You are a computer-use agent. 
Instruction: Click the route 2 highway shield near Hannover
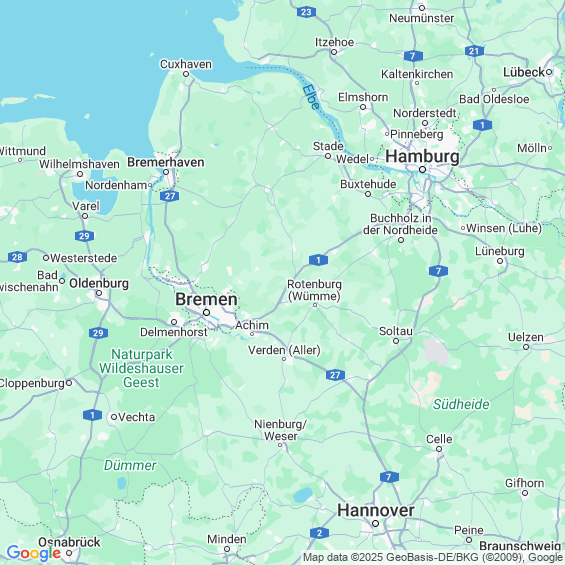(319, 533)
